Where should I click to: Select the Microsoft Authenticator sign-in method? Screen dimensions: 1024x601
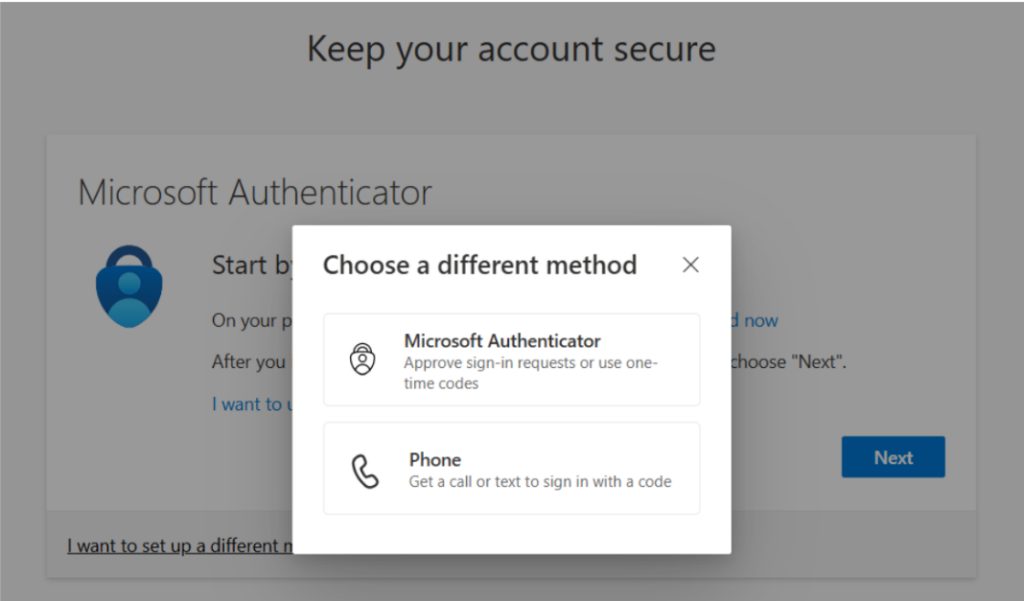[x=512, y=358]
